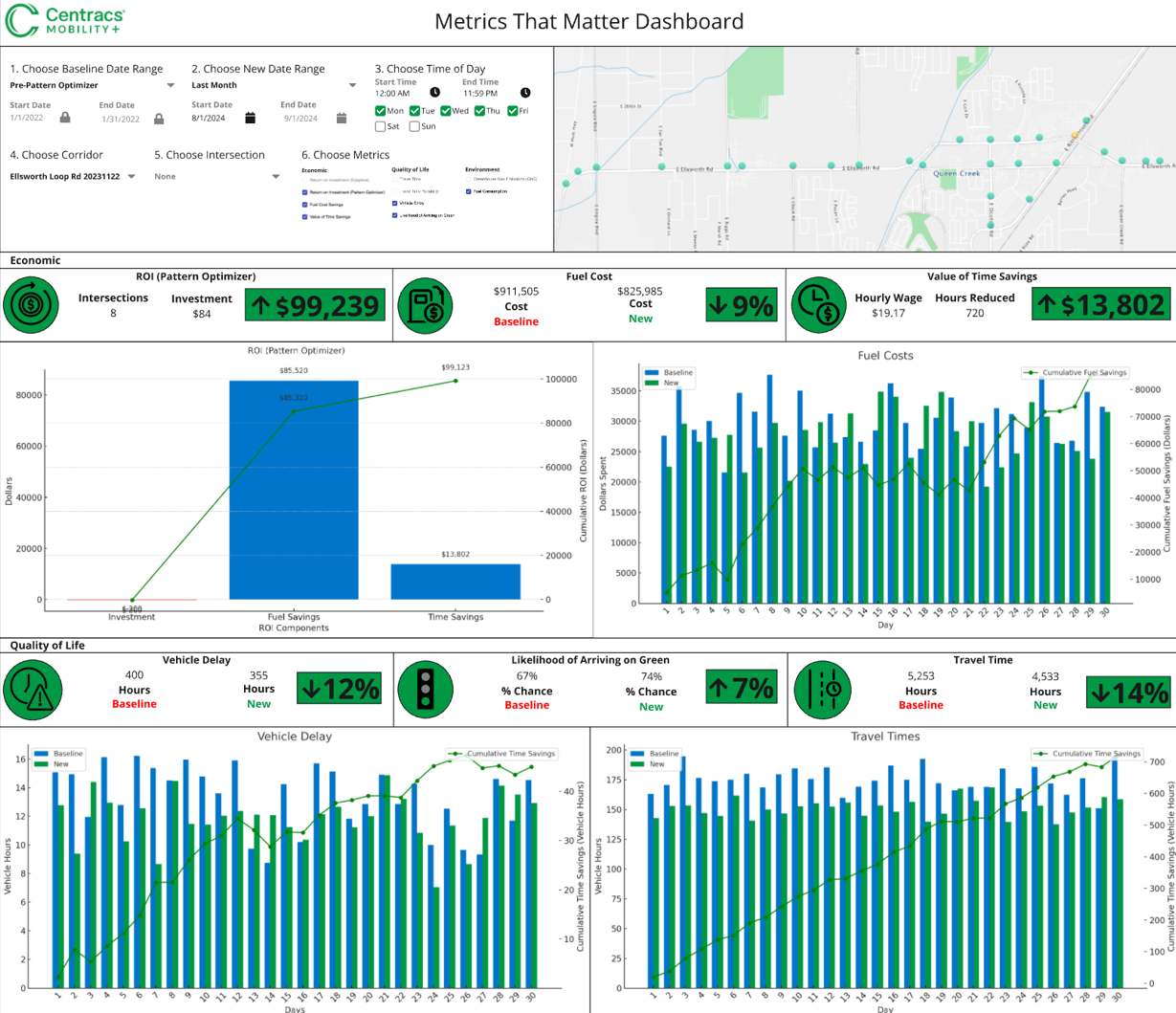Click the baseline End Date lock icon
This screenshot has height=1013, width=1176.
click(x=159, y=119)
